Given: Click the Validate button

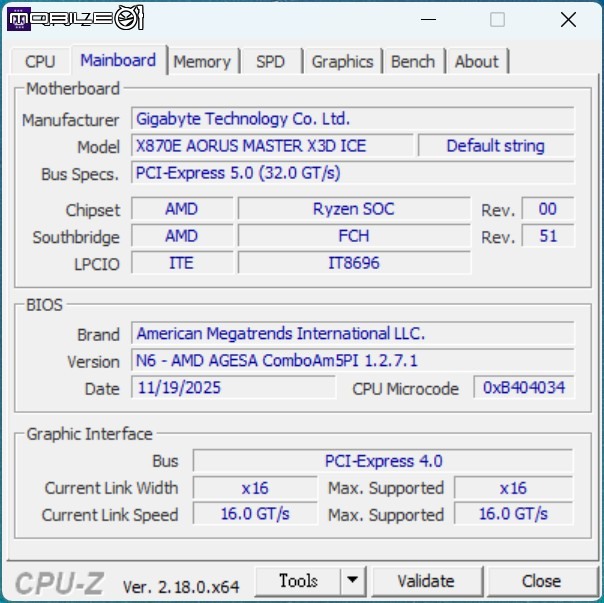Looking at the screenshot, I should click(426, 581).
